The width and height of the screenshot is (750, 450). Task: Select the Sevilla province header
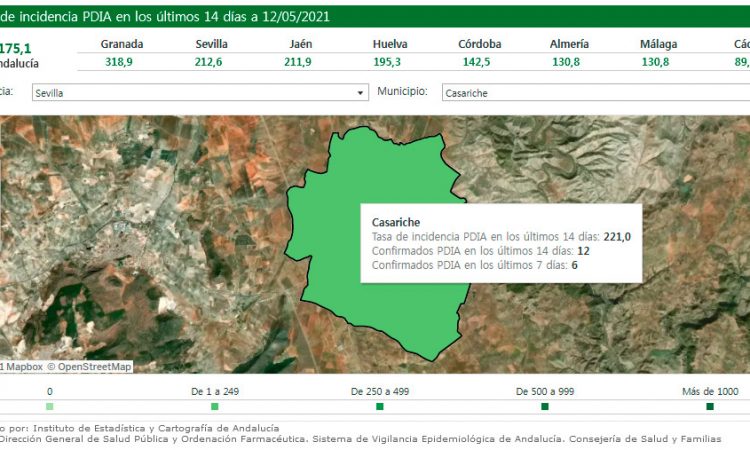212,44
